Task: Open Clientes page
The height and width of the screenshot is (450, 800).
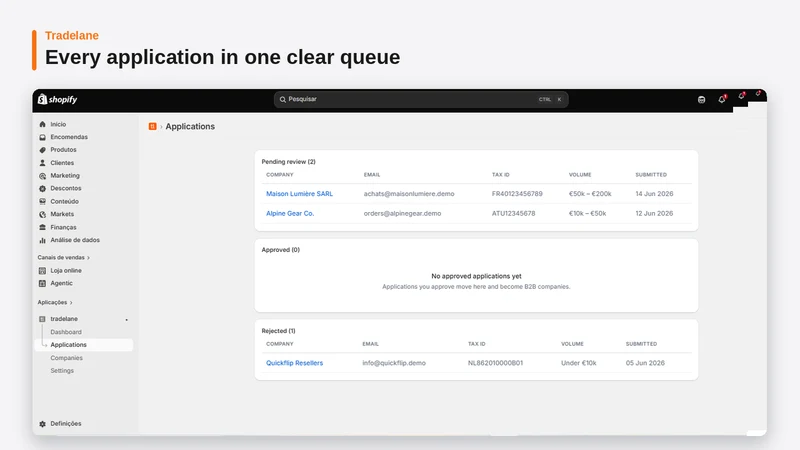Action: [x=62, y=163]
